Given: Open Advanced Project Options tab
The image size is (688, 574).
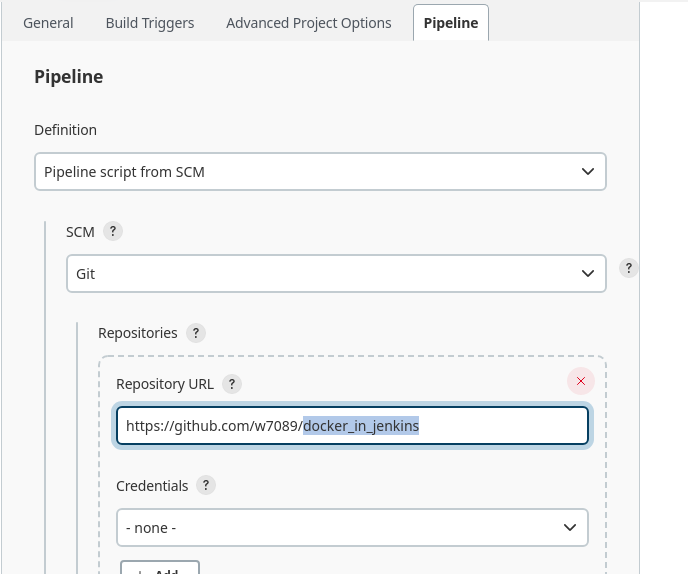Looking at the screenshot, I should 308,23.
